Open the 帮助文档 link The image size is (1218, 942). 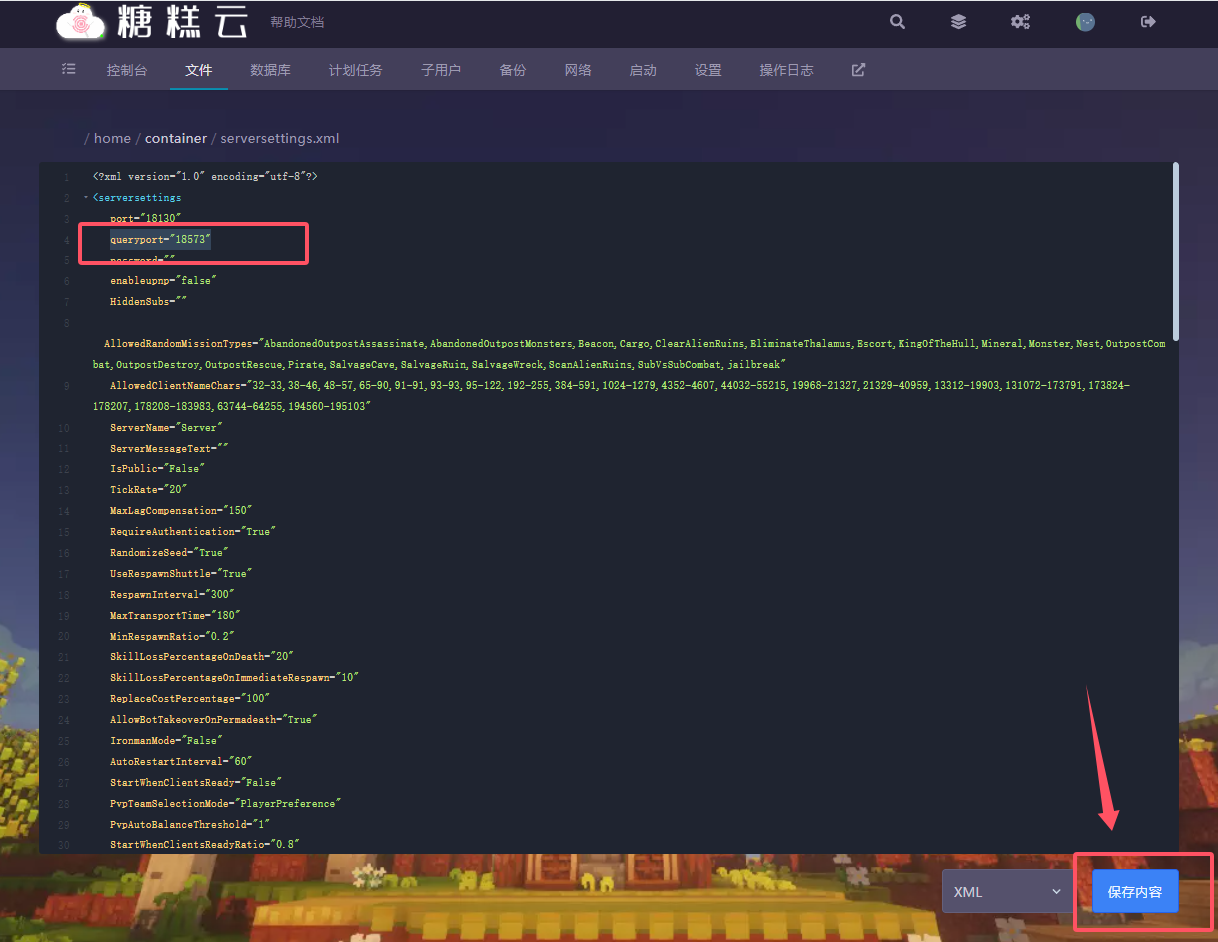pyautogui.click(x=297, y=22)
